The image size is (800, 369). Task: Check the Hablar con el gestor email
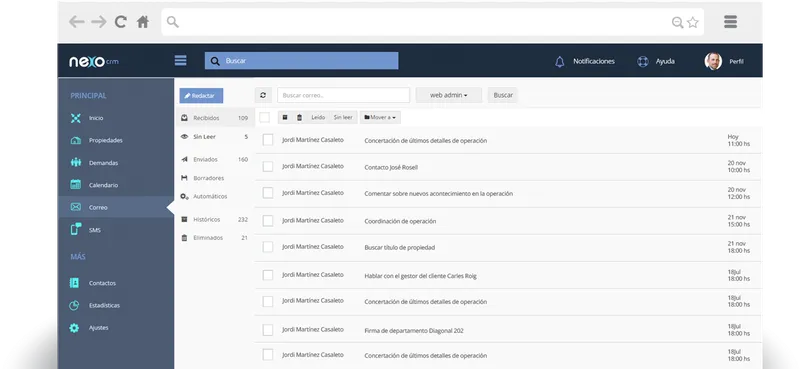pos(268,275)
